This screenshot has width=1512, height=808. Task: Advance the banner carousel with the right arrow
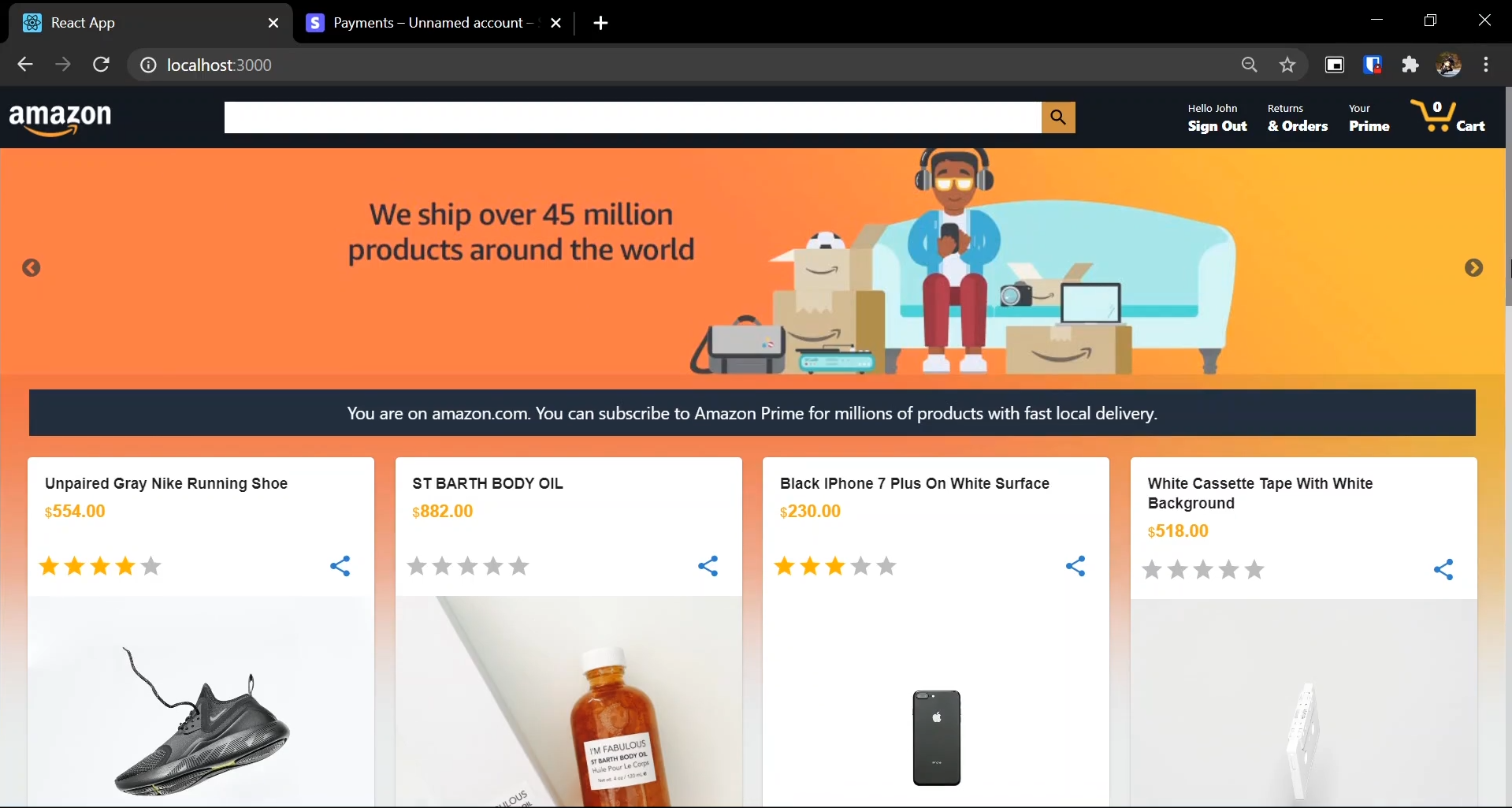point(1474,268)
